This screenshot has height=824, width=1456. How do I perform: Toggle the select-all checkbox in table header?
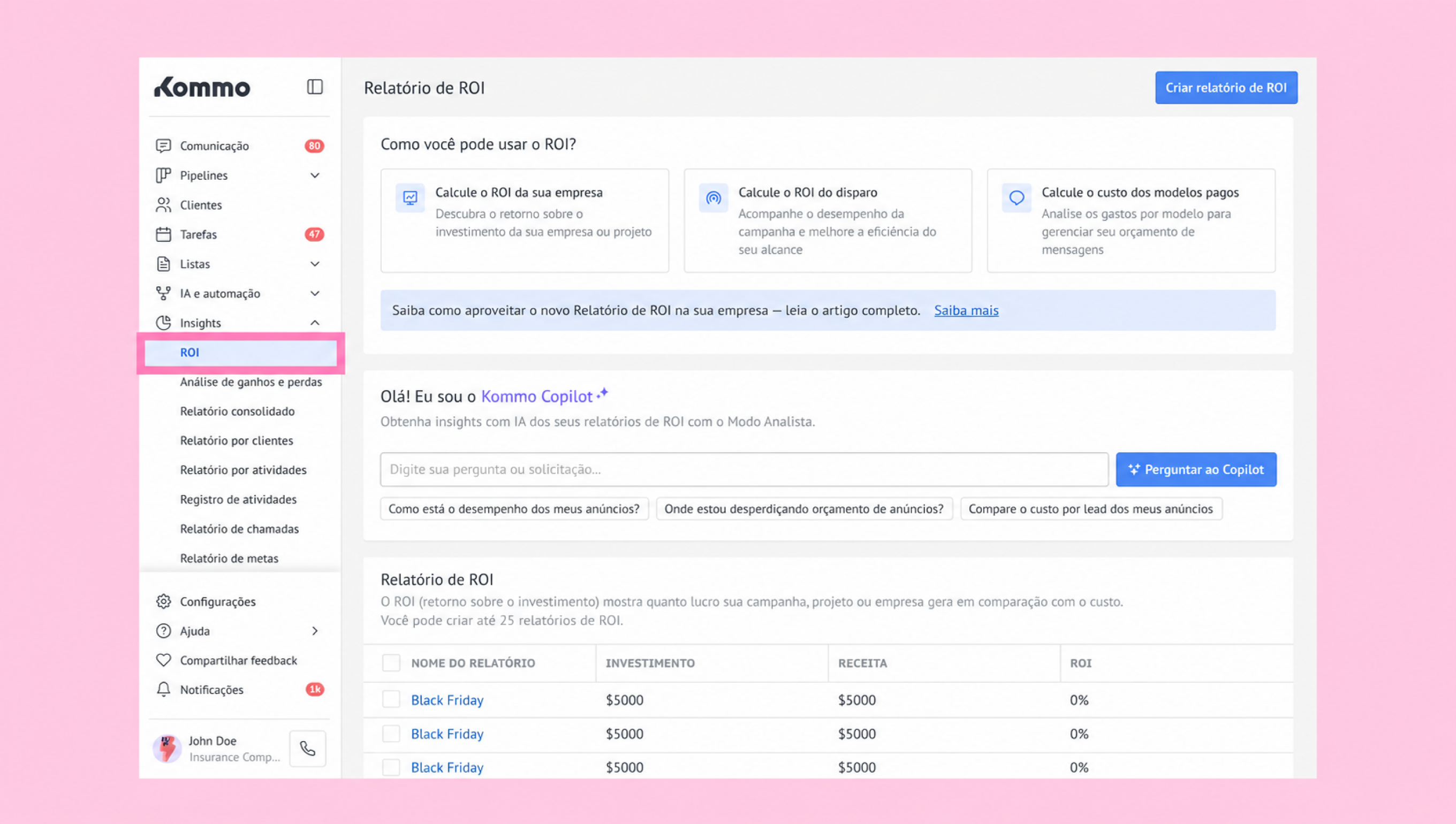point(391,663)
